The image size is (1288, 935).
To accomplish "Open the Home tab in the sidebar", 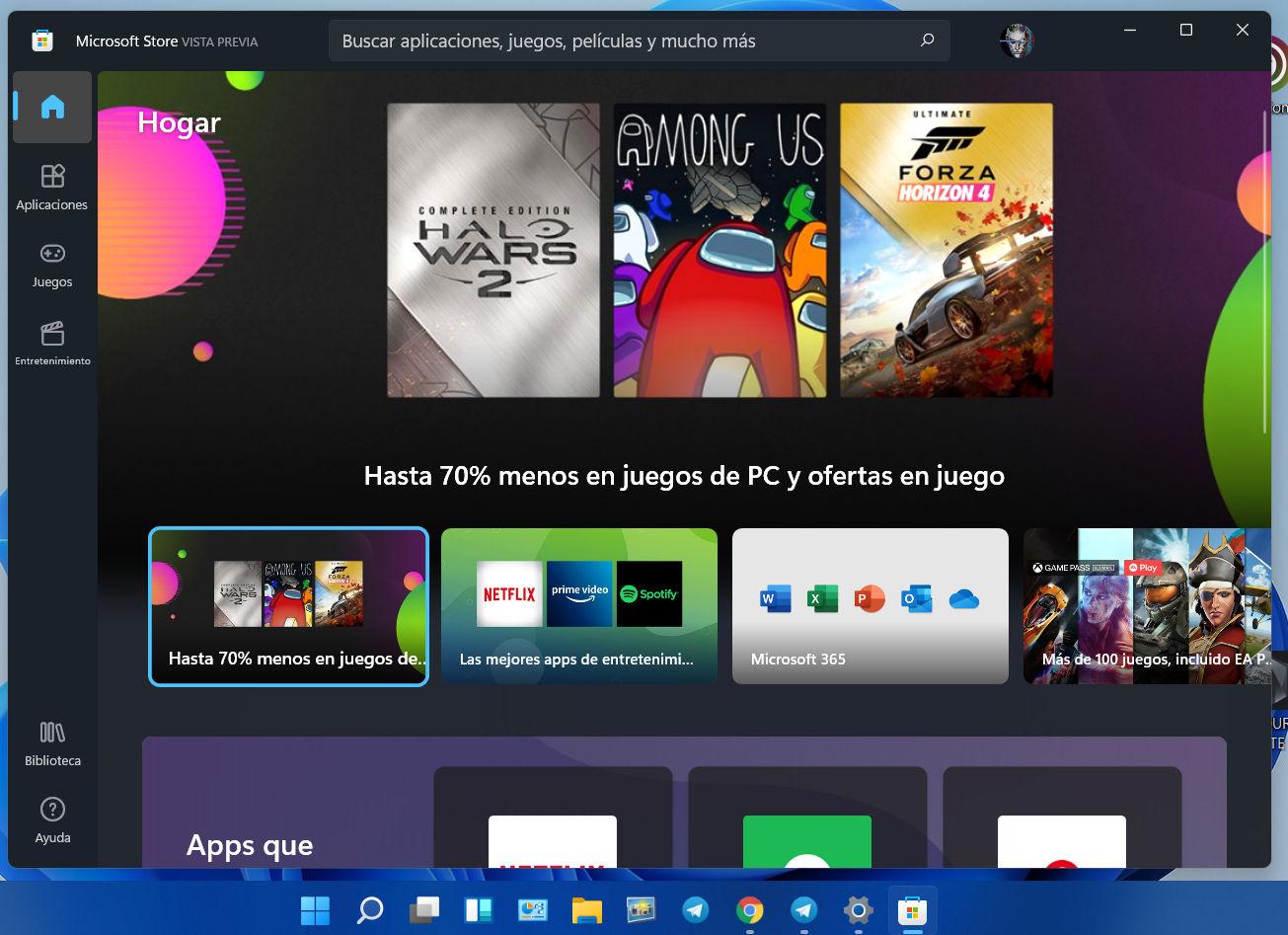I will (52, 107).
